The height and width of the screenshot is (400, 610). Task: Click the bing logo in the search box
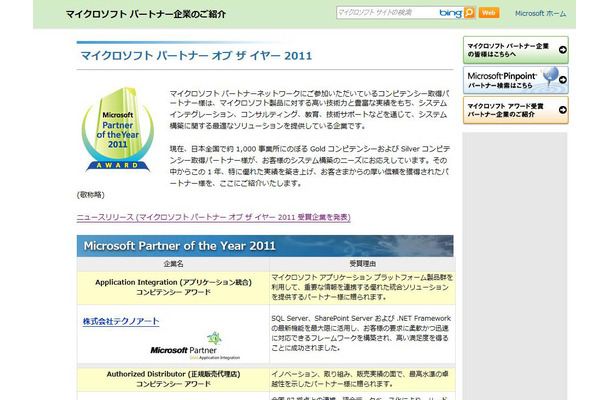(450, 13)
